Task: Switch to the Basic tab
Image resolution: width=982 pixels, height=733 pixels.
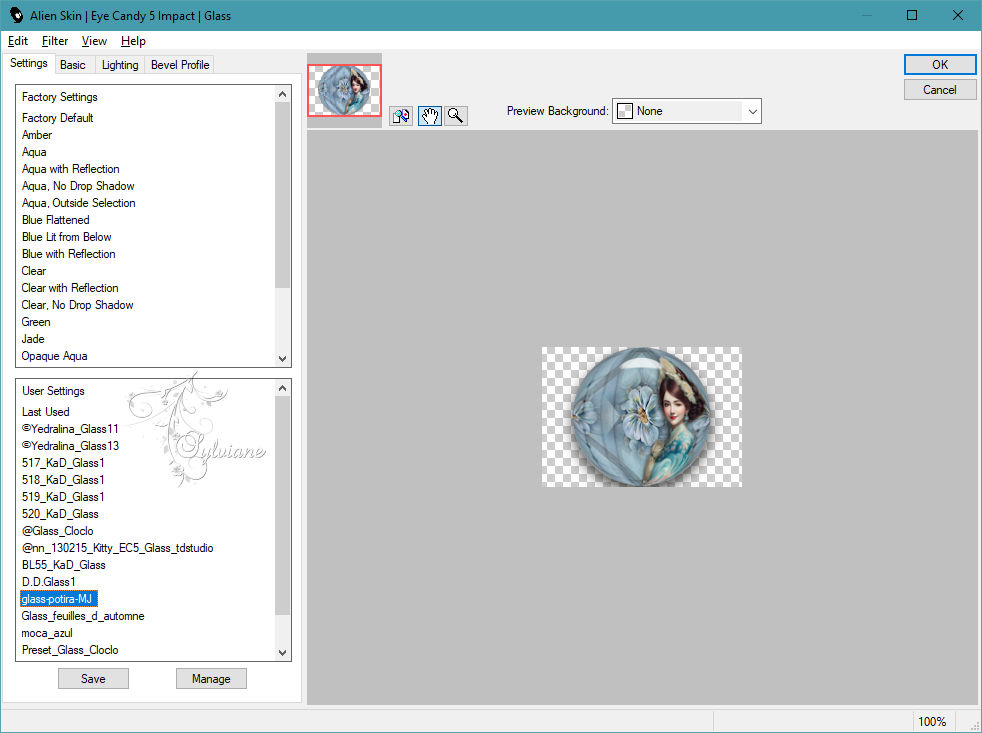Action: (73, 65)
